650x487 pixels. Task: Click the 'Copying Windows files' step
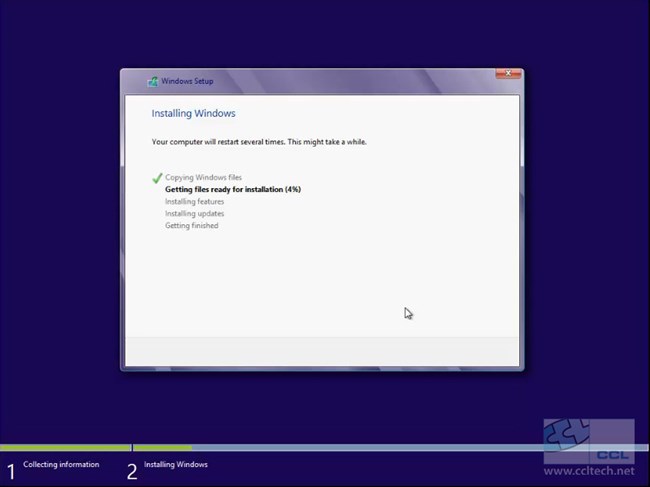(x=203, y=177)
